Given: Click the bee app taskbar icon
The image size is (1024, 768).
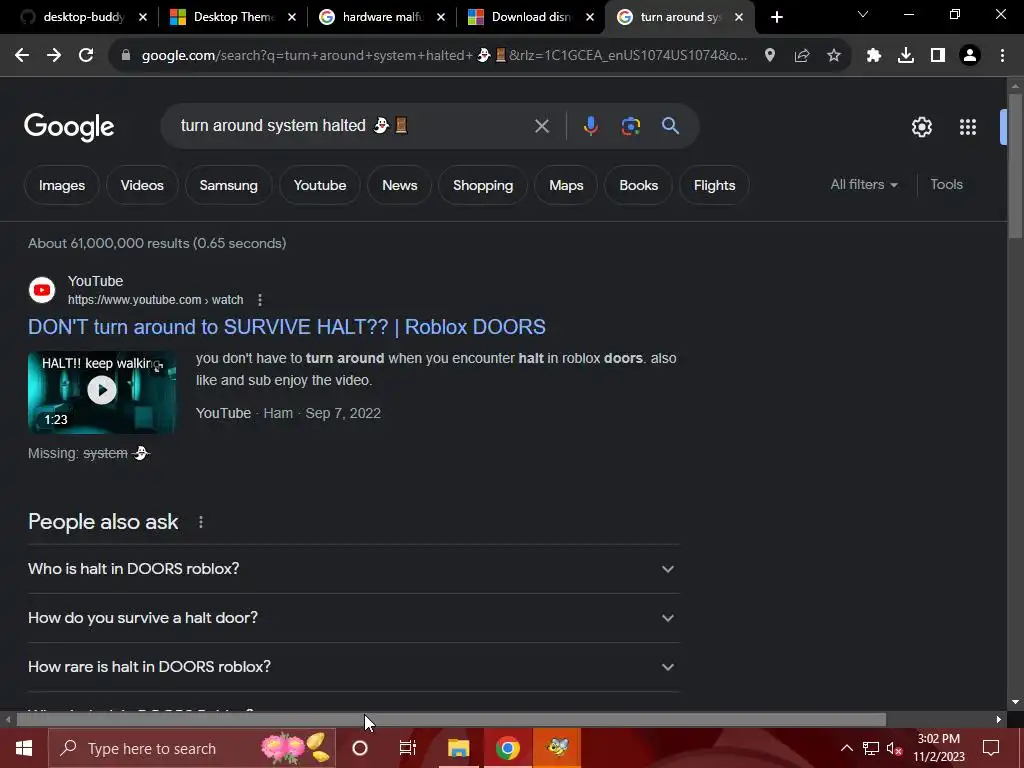Looking at the screenshot, I should pos(557,748).
